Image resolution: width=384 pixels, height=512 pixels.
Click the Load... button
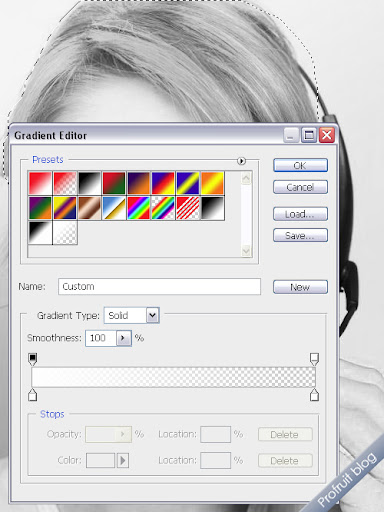point(300,214)
